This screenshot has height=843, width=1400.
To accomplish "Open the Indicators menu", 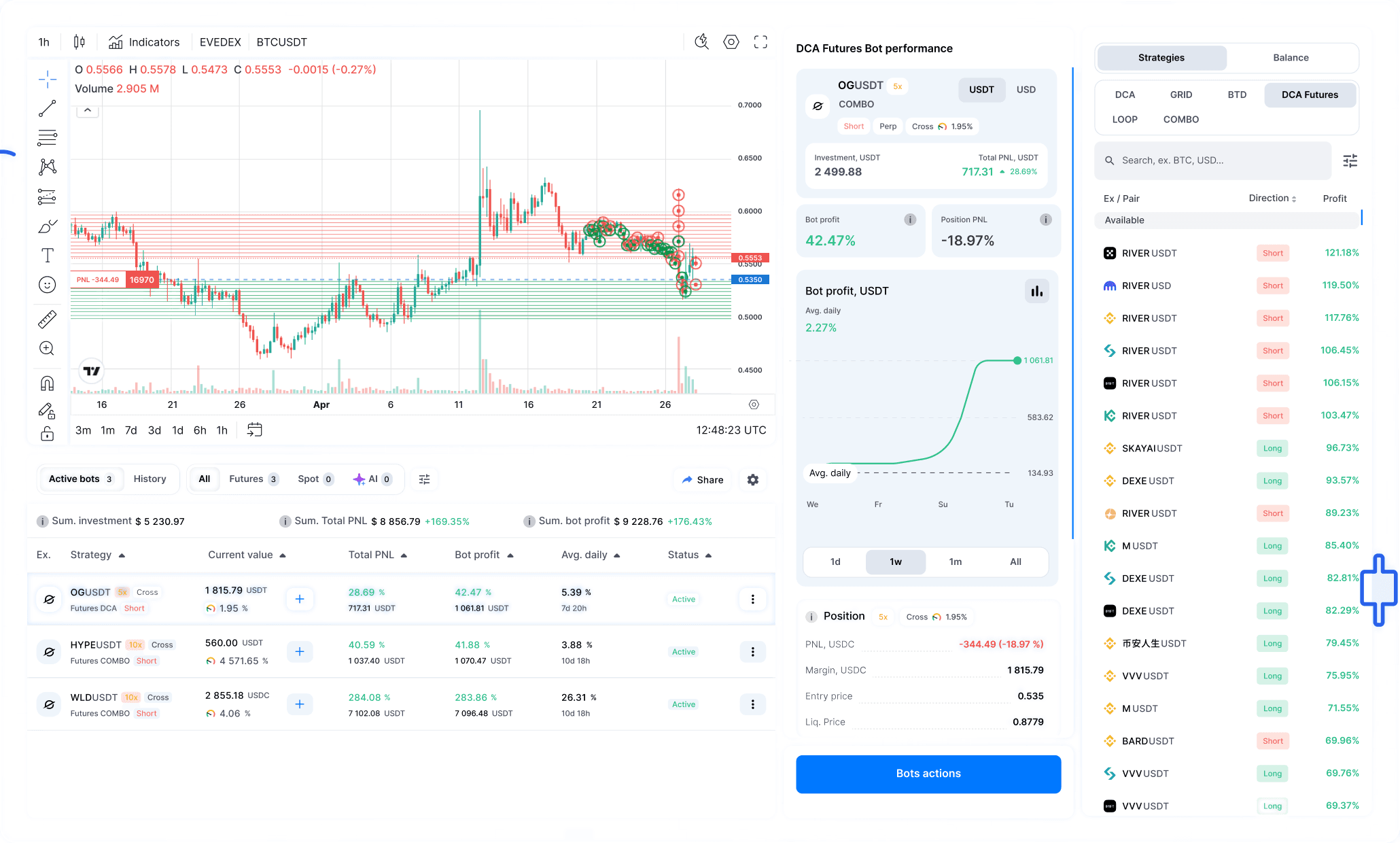I will tap(144, 42).
